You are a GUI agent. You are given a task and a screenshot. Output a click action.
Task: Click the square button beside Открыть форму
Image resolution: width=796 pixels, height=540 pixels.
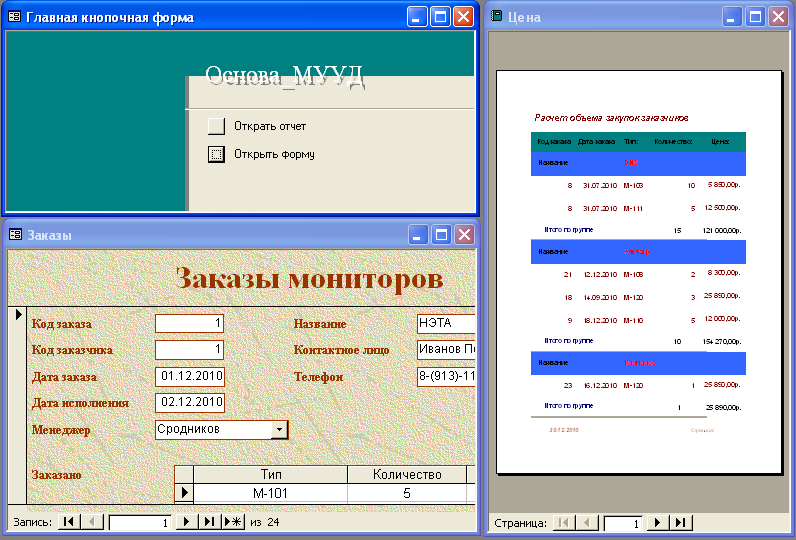216,154
